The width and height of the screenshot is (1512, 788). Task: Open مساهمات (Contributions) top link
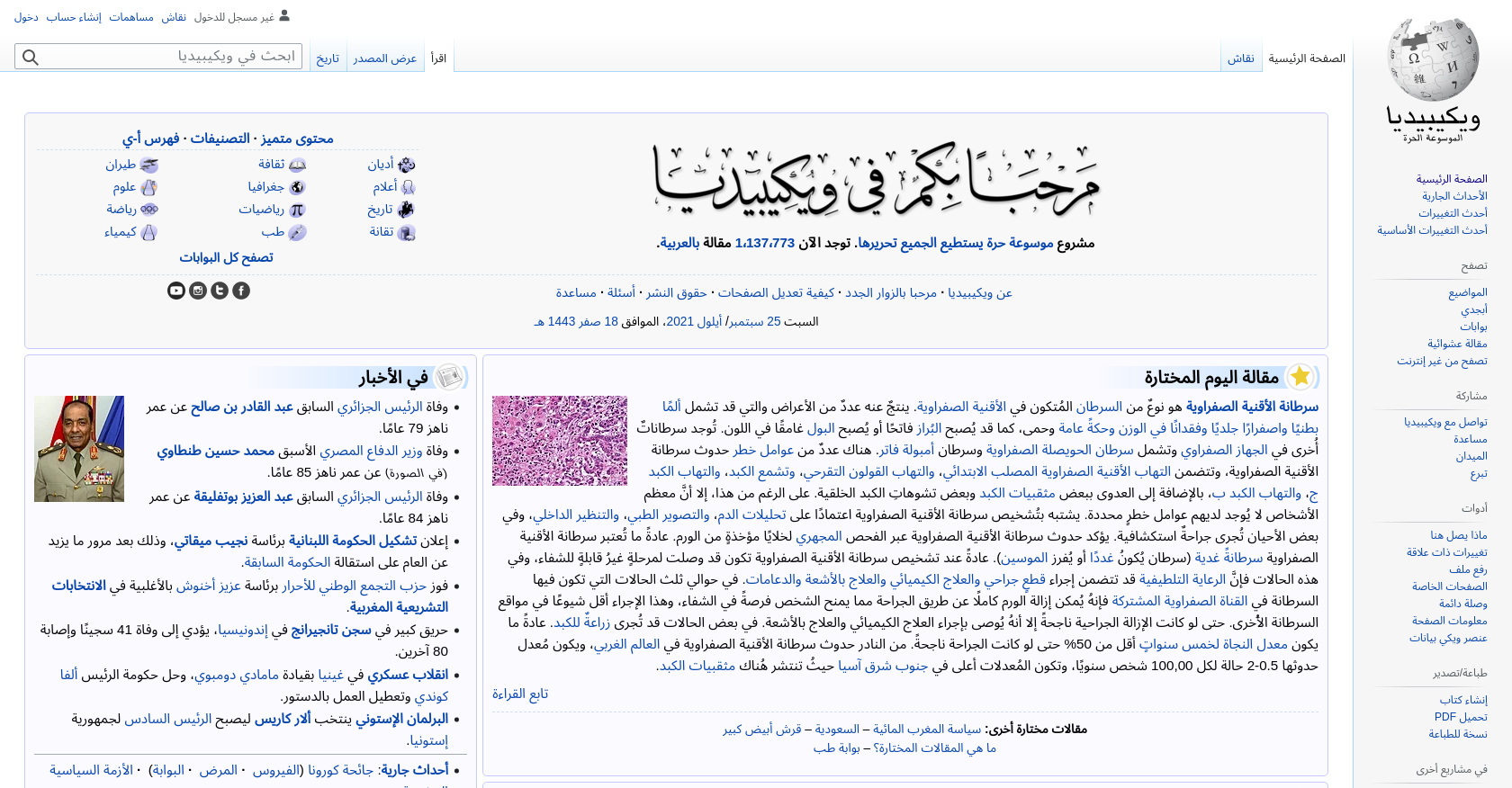[x=131, y=17]
